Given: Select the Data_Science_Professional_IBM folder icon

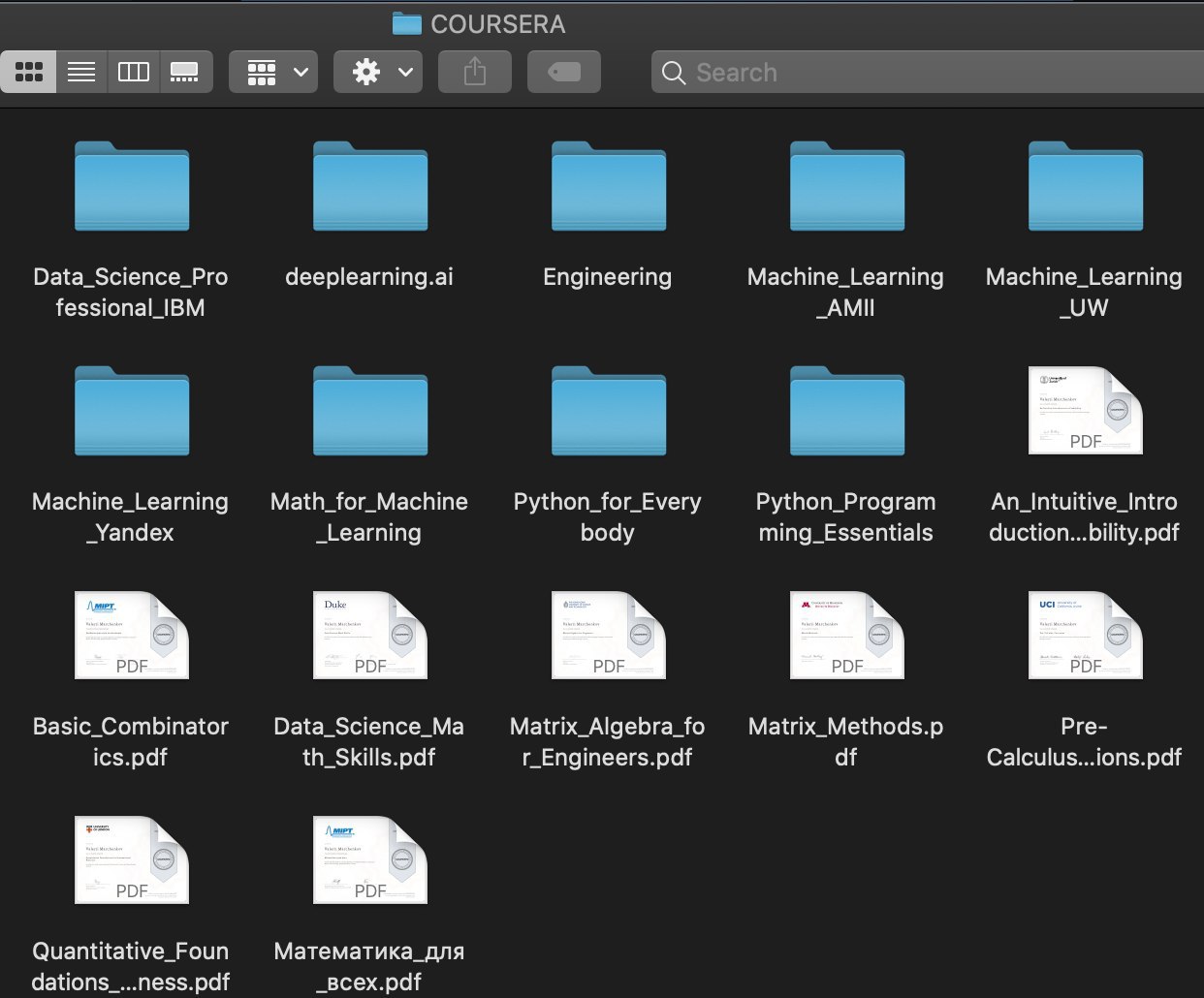Looking at the screenshot, I should coord(132,186).
